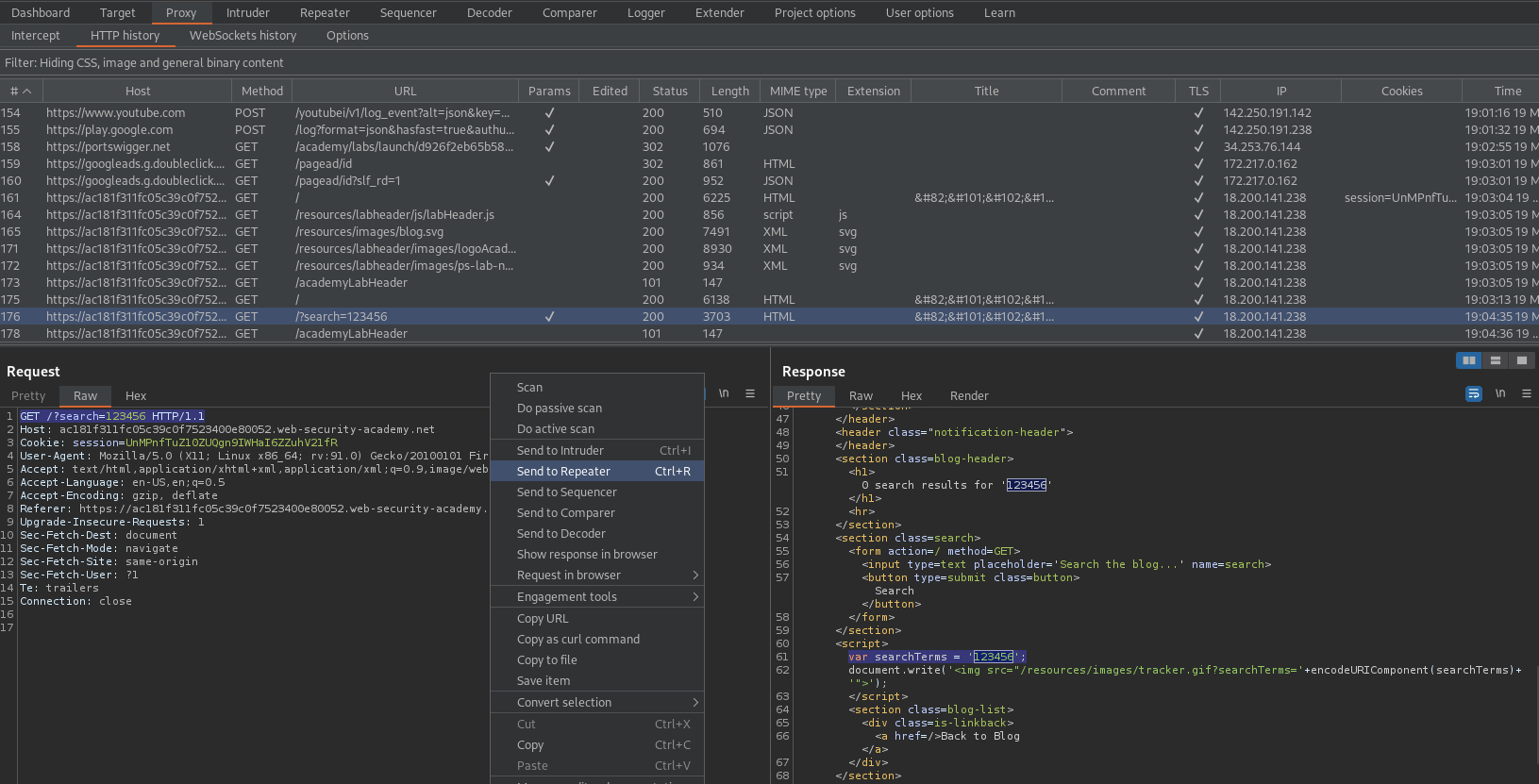Select history row 158 portswigger.net

769,146
